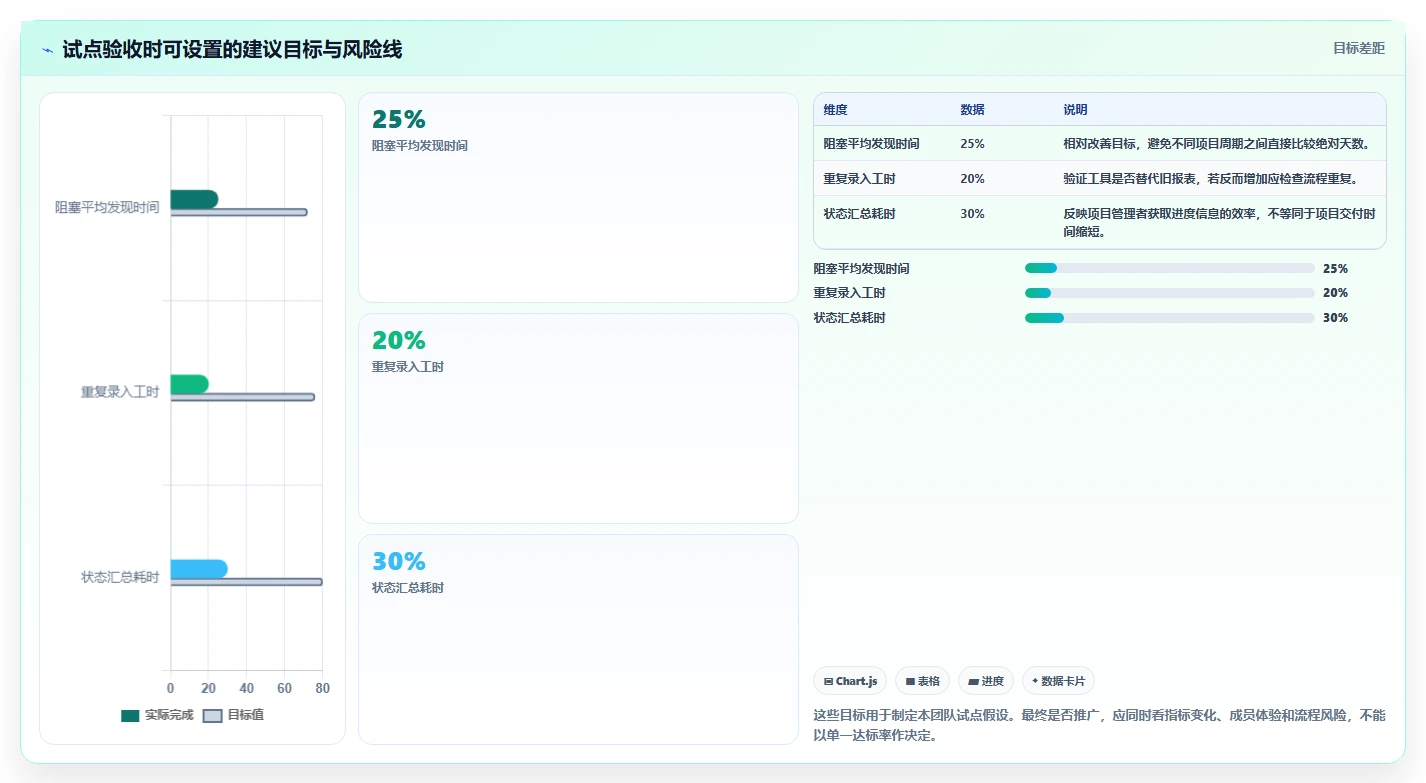1426x783 pixels.
Task: Select the 数据卡片 tag chip
Action: [1058, 681]
